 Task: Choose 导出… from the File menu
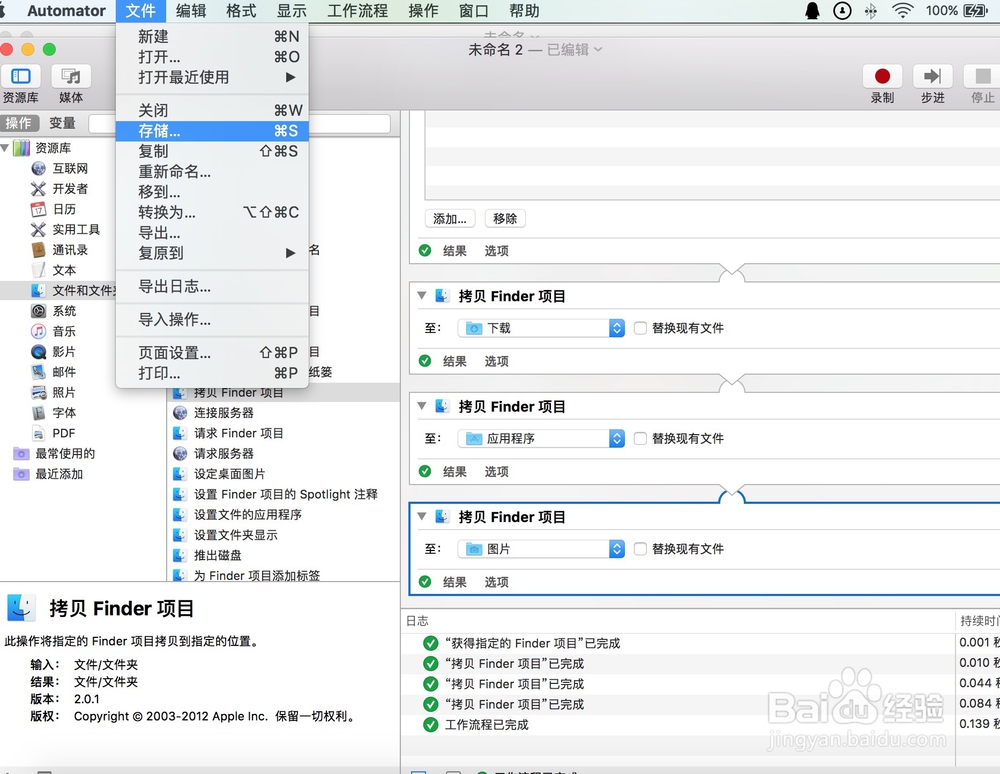click(212, 233)
